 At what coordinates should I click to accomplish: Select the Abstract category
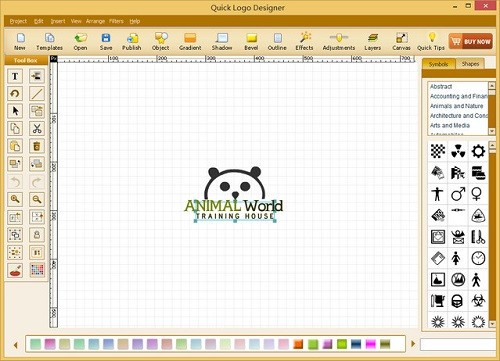pyautogui.click(x=441, y=86)
